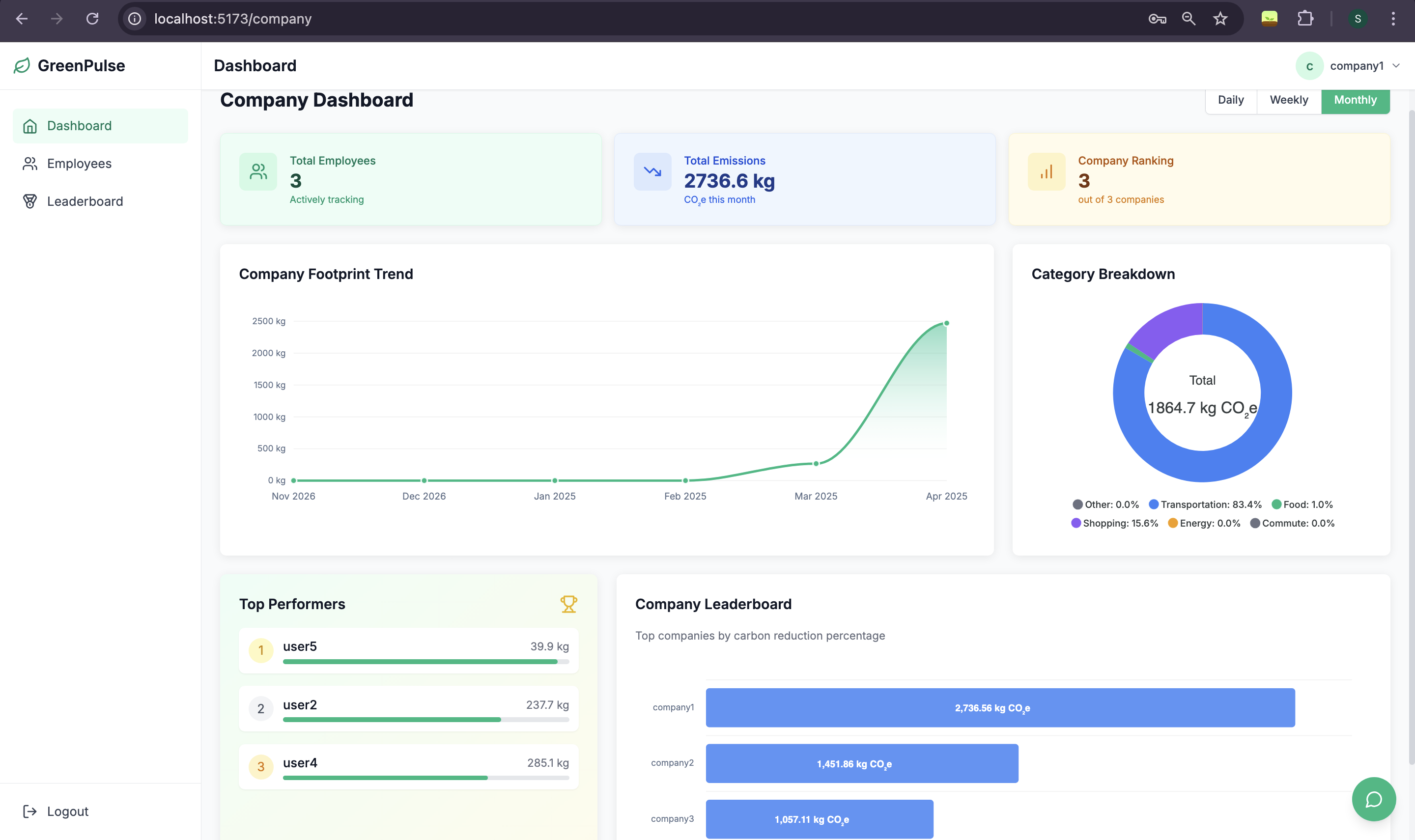Screen dimensions: 1415x840
Task: Click the browser extensions puzzle icon
Action: (1304, 19)
